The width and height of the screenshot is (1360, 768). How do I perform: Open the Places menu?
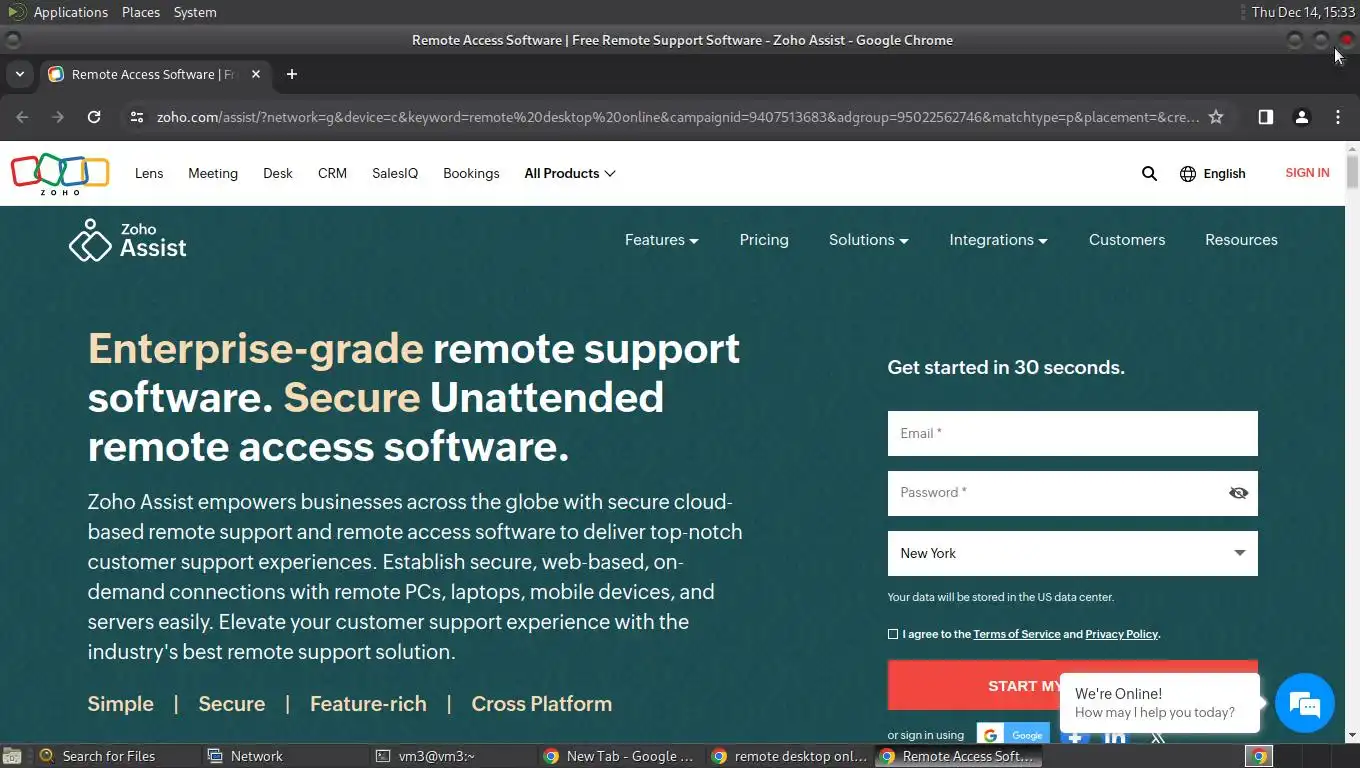tap(141, 12)
